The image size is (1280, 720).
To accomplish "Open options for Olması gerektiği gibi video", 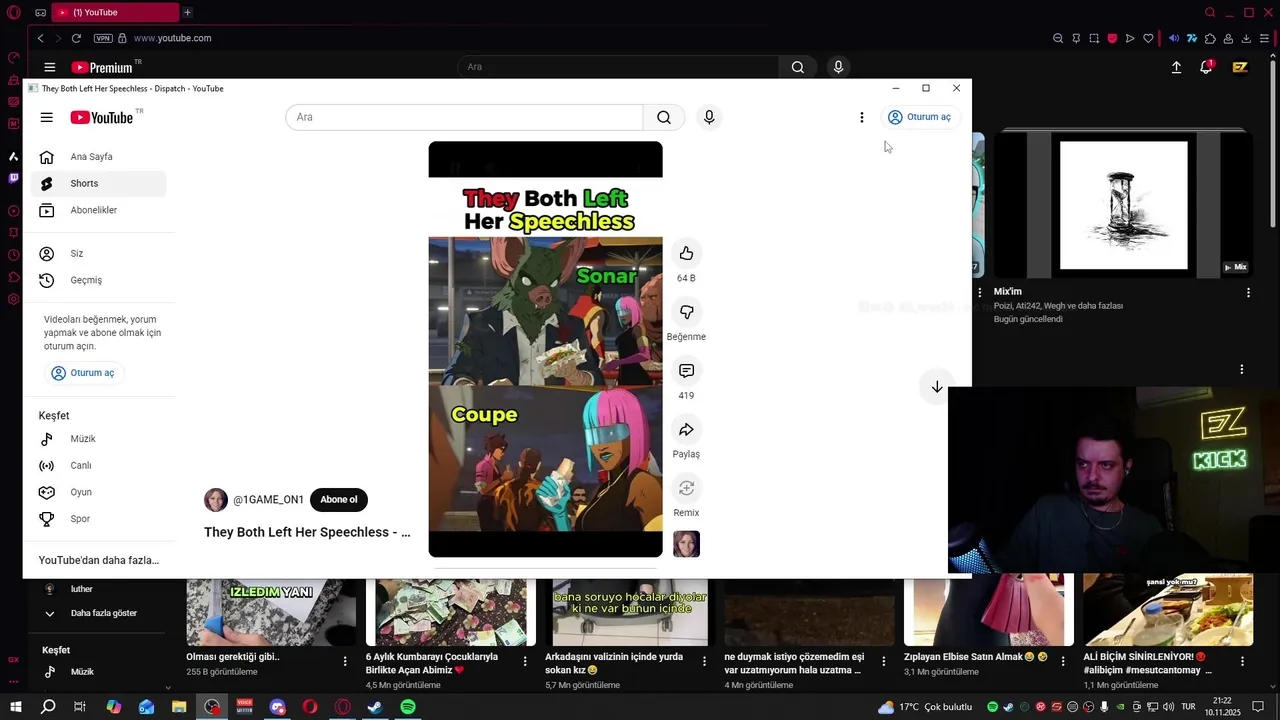I will tap(345, 662).
